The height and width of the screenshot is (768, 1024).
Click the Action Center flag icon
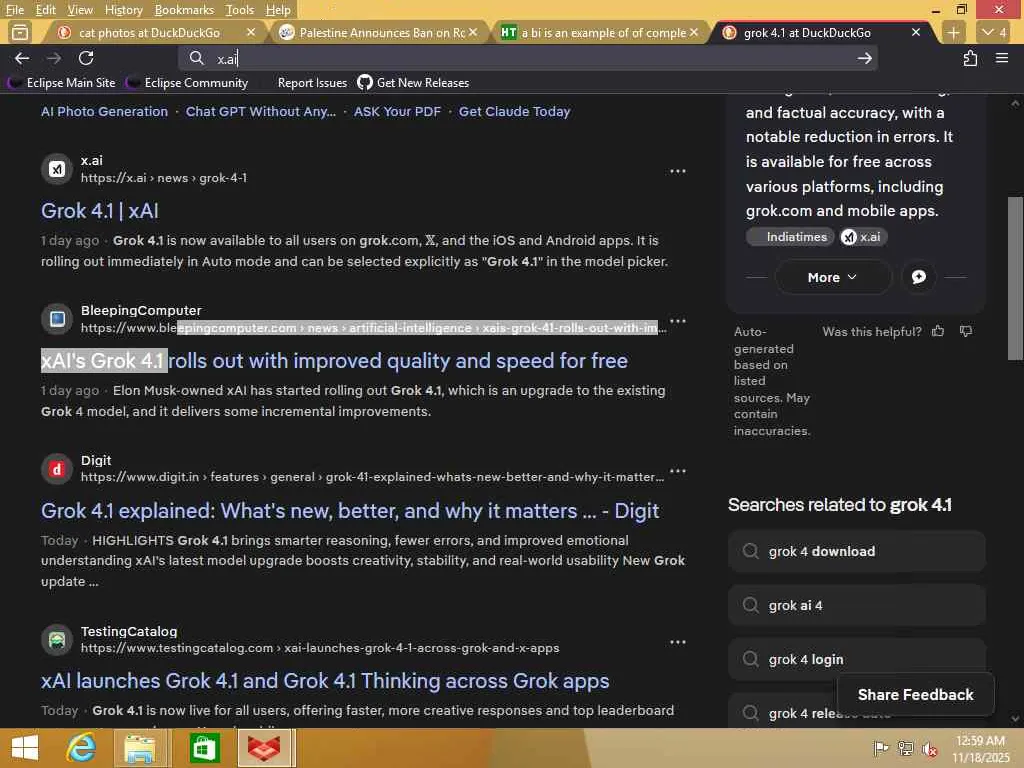point(880,748)
